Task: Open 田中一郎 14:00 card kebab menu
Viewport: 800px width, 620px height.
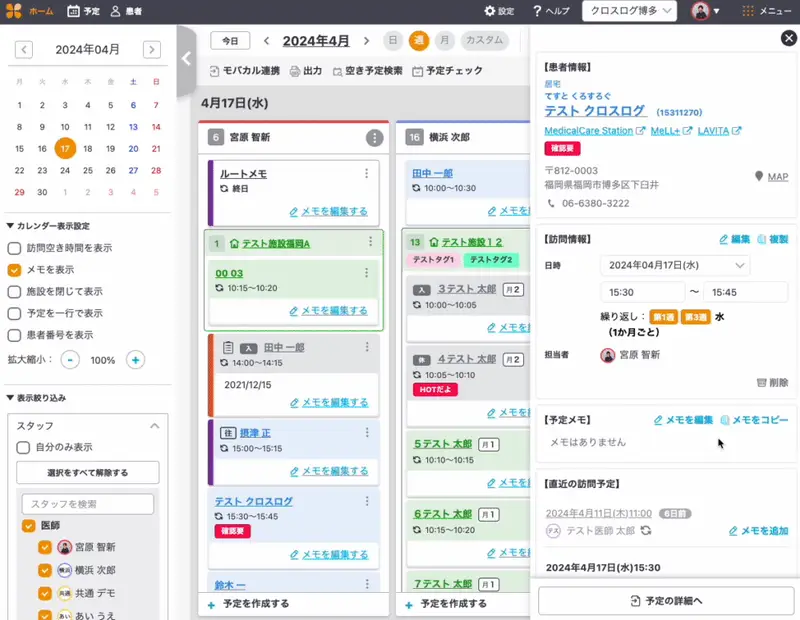Action: click(367, 347)
